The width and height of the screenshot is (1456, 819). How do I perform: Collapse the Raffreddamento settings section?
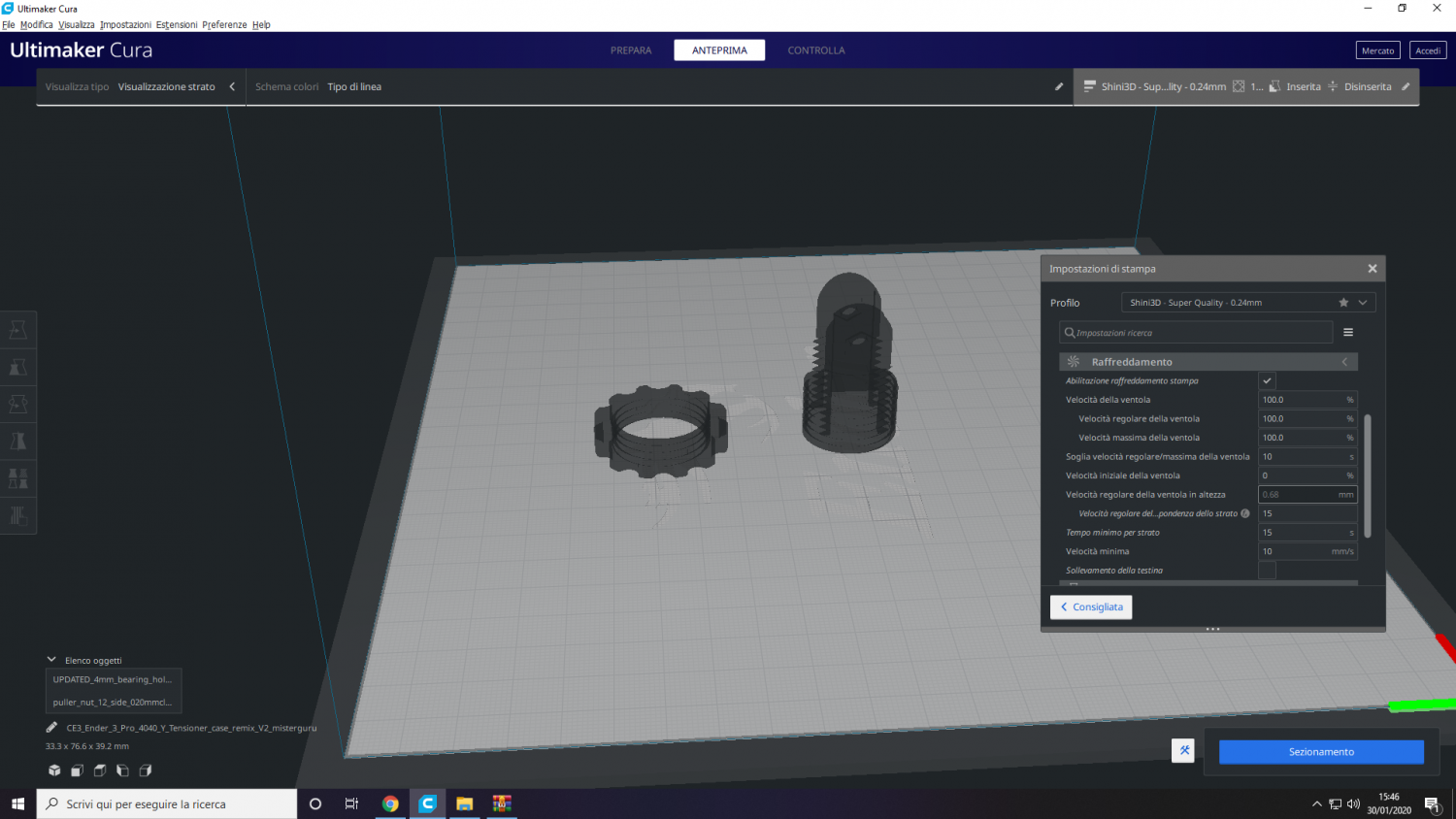coord(1344,362)
